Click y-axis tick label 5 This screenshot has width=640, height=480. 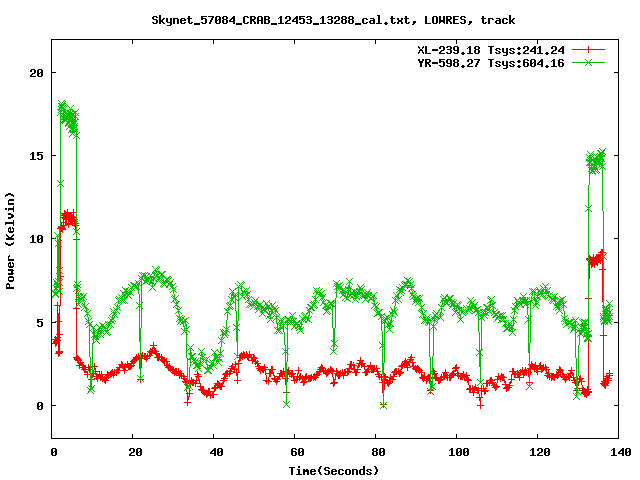[x=40, y=323]
